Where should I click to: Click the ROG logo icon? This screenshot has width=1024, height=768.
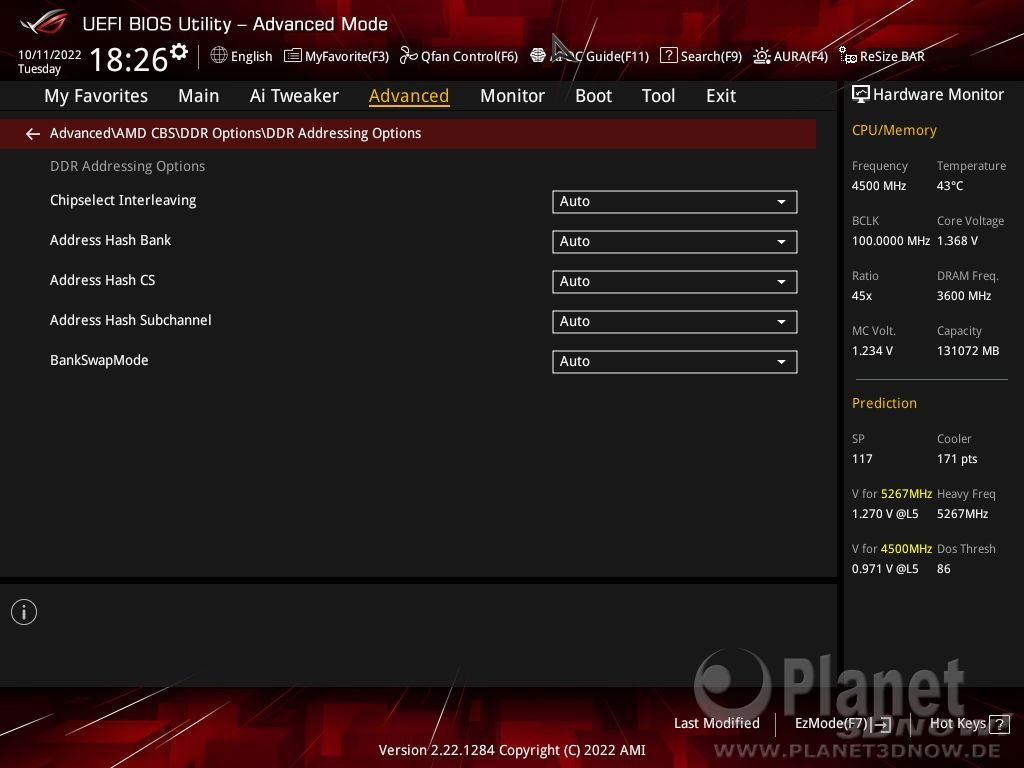[x=44, y=22]
